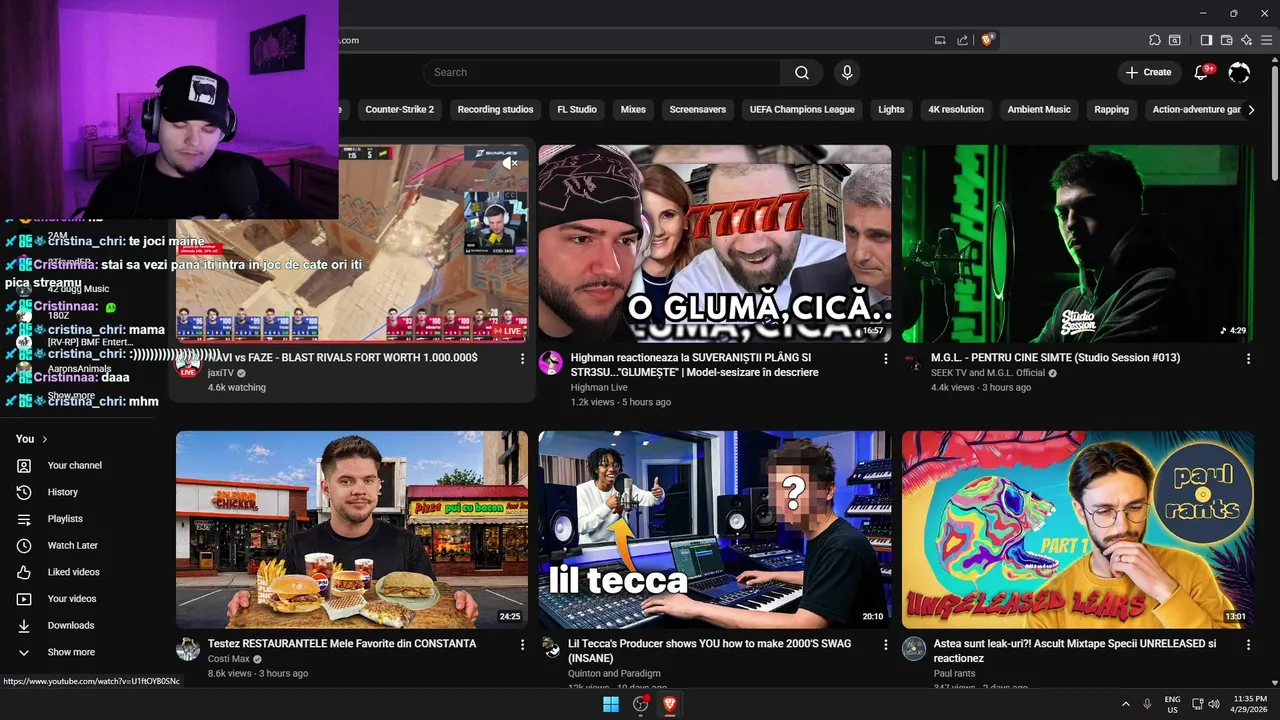This screenshot has width=1280, height=720.
Task: Open the browser extensions puzzle icon
Action: 1155,40
